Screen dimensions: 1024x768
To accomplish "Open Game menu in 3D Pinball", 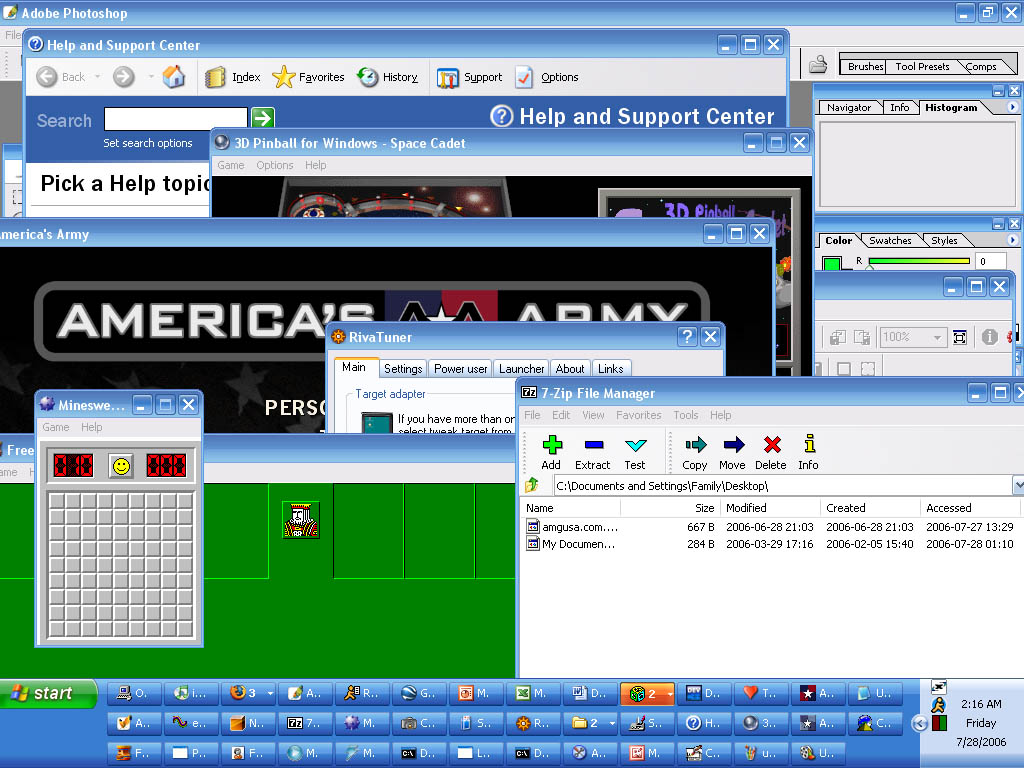I will tap(231, 165).
